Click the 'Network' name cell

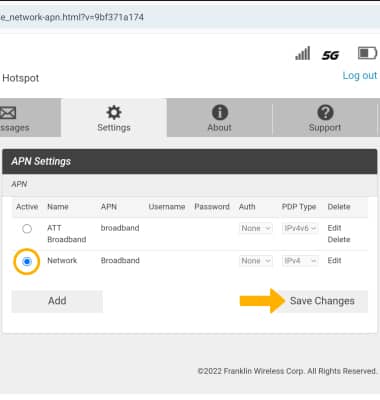pyautogui.click(x=62, y=261)
